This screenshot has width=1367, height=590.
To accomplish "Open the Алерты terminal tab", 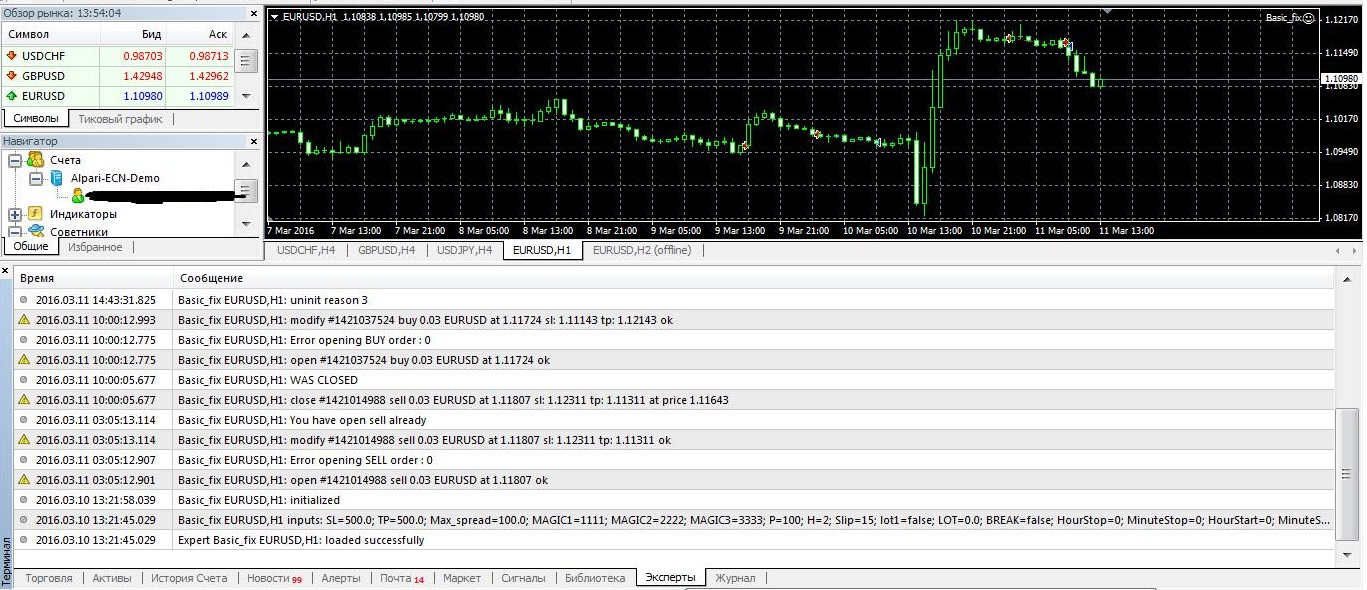I will coord(341,578).
